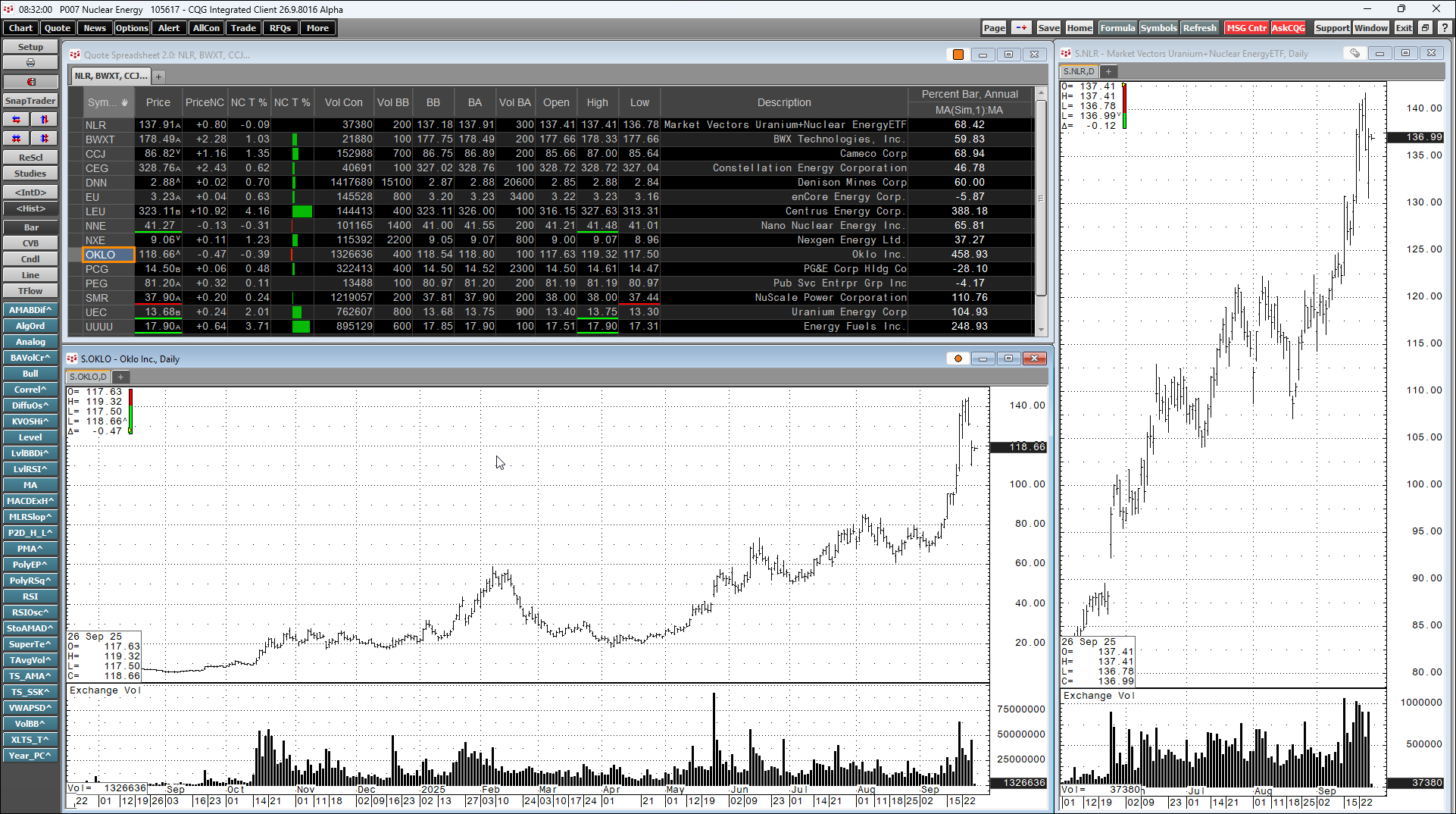Open the Setup menu in sidebar
Screen dimensions: 1456x814
[30, 47]
